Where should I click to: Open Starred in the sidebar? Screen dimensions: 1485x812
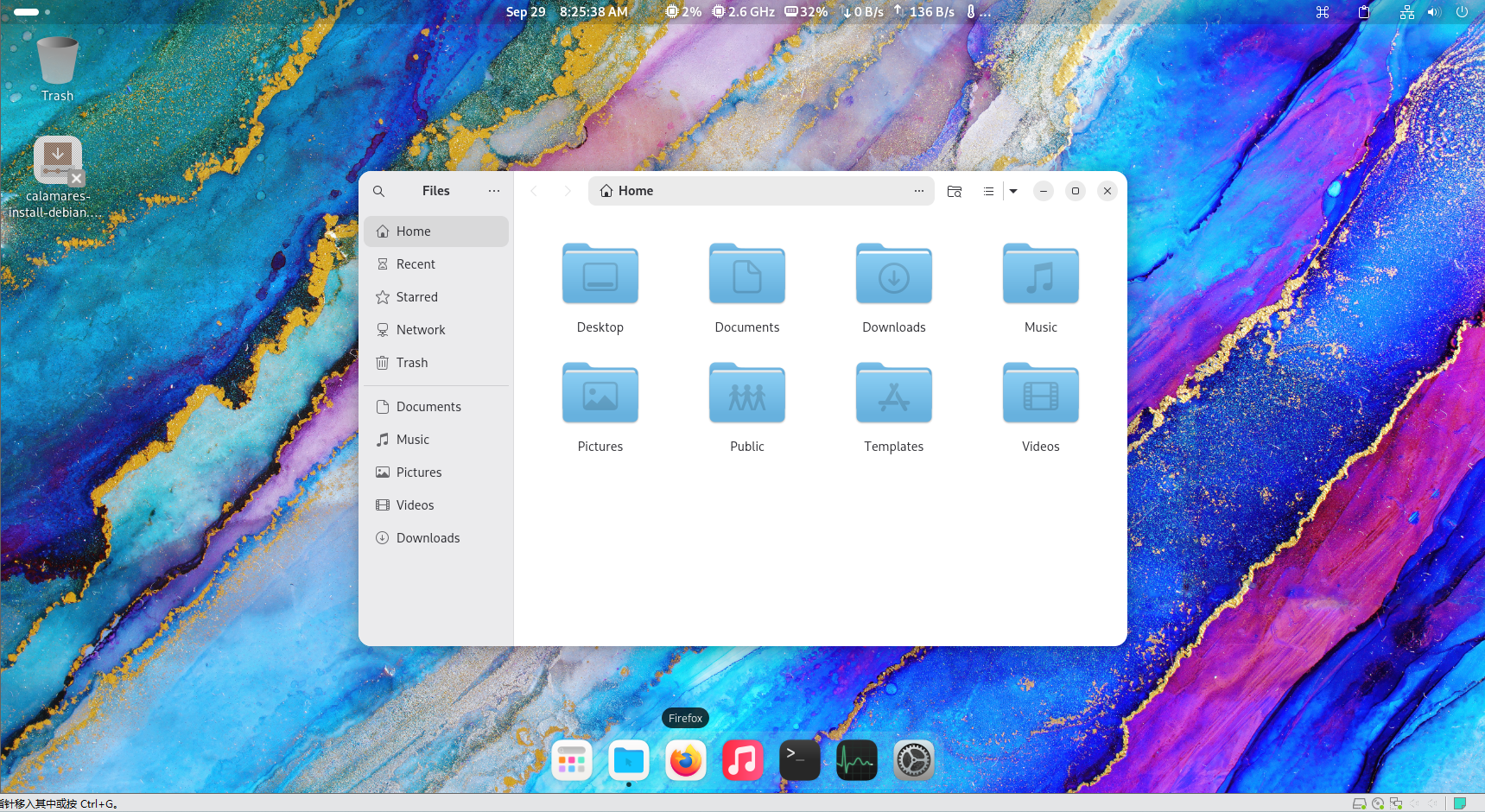click(x=436, y=297)
